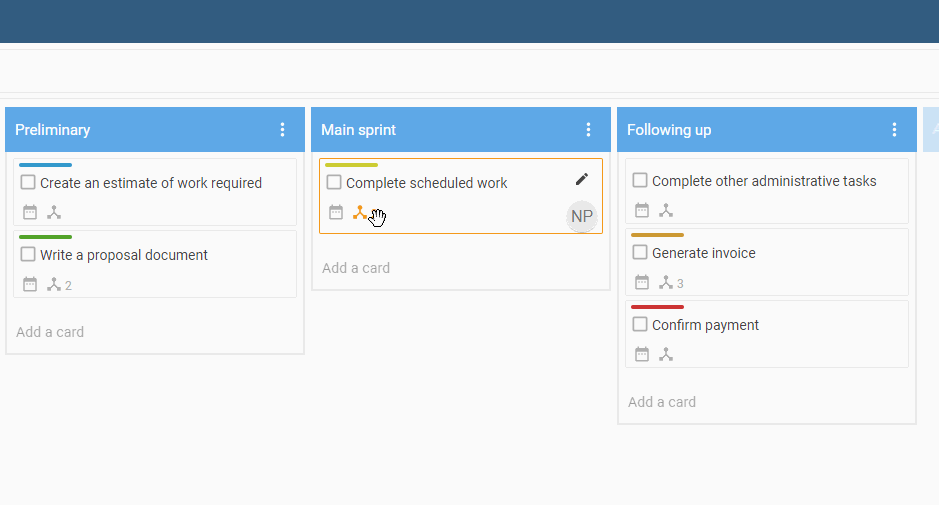Open the Preliminary list options menu
This screenshot has width=939, height=505.
[283, 129]
